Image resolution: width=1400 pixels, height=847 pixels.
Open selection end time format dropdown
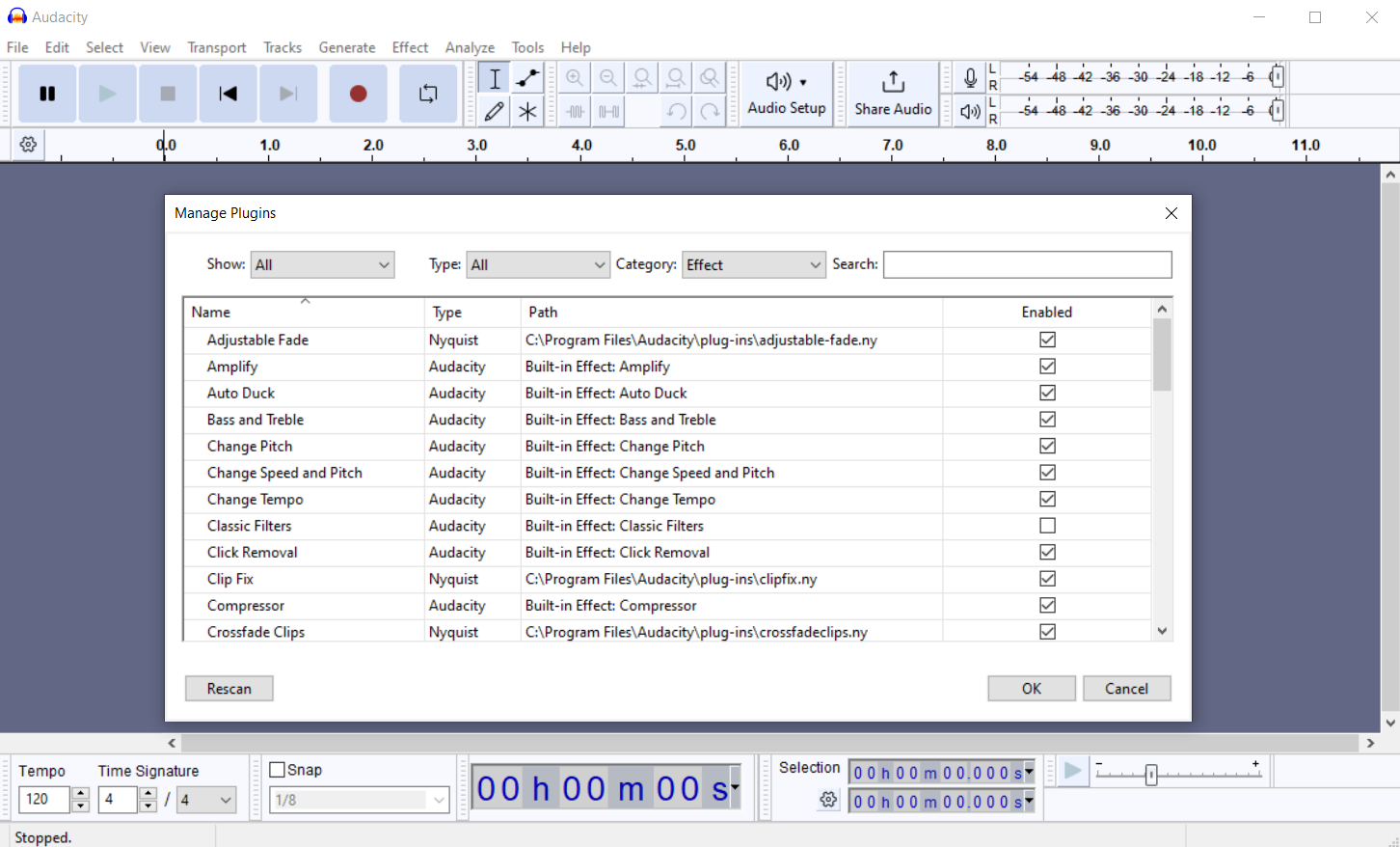pos(1029,802)
